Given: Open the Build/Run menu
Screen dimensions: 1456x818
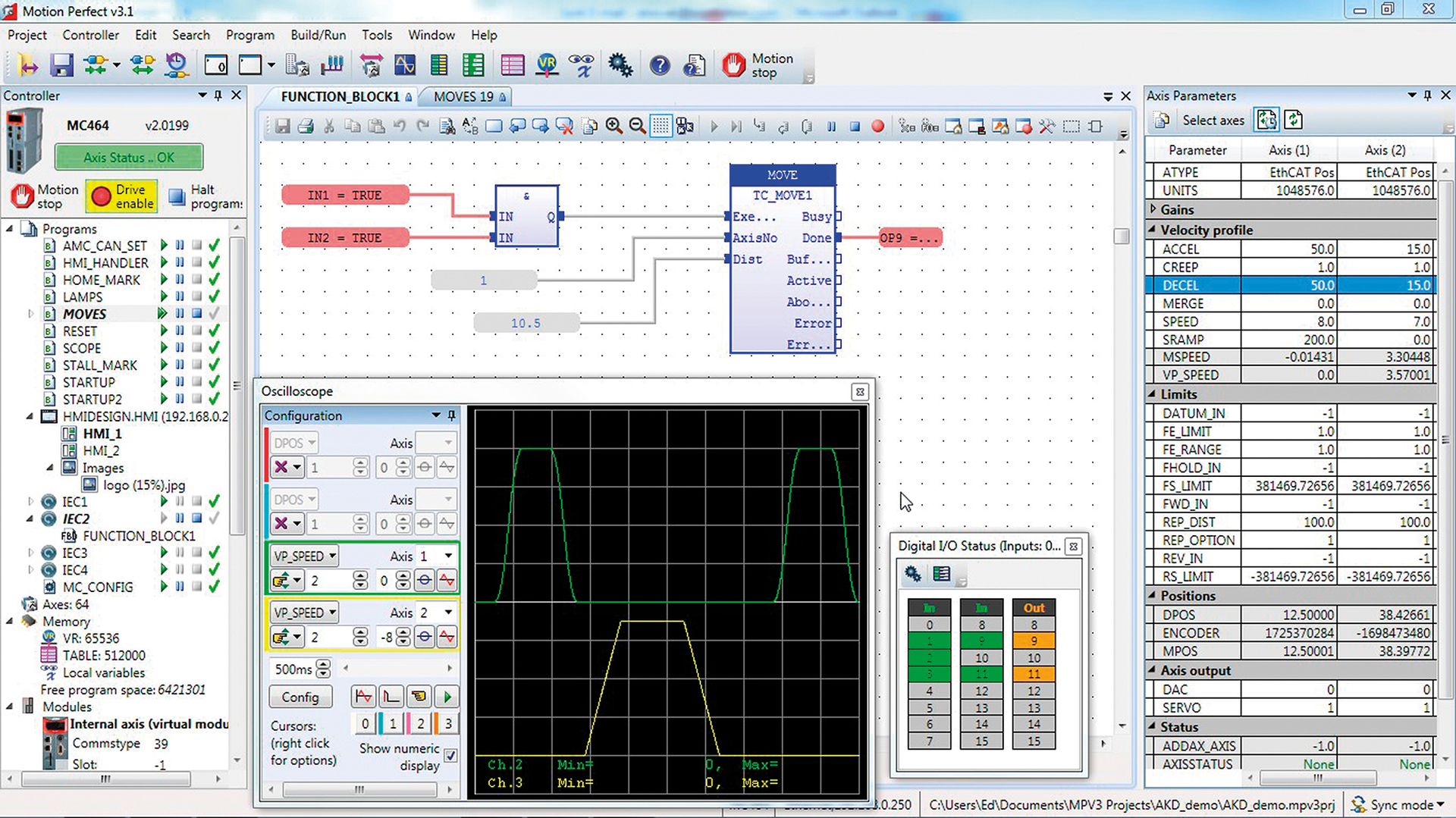Looking at the screenshot, I should [318, 35].
